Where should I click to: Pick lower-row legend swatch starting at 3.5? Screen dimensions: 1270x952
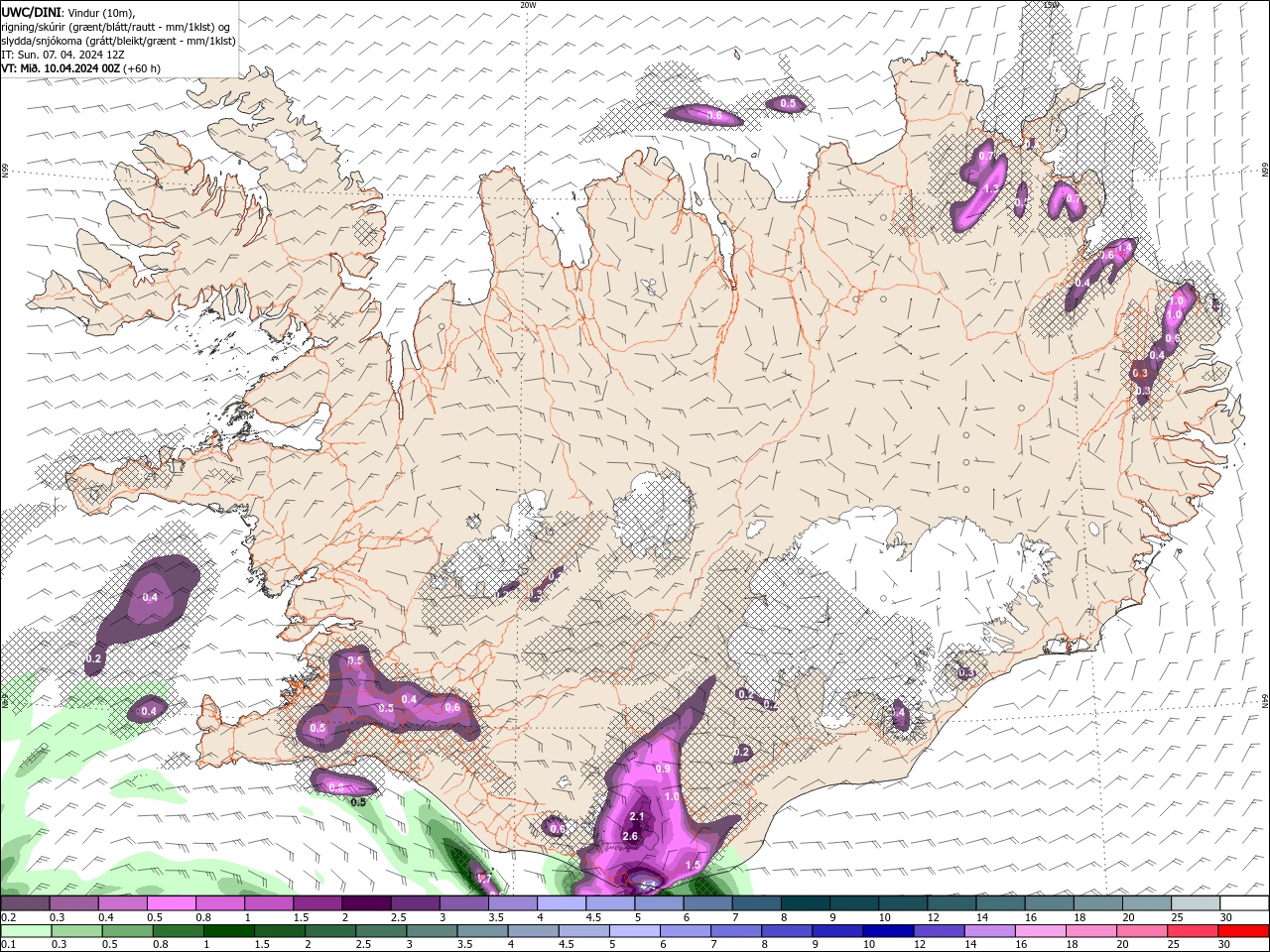click(x=483, y=931)
